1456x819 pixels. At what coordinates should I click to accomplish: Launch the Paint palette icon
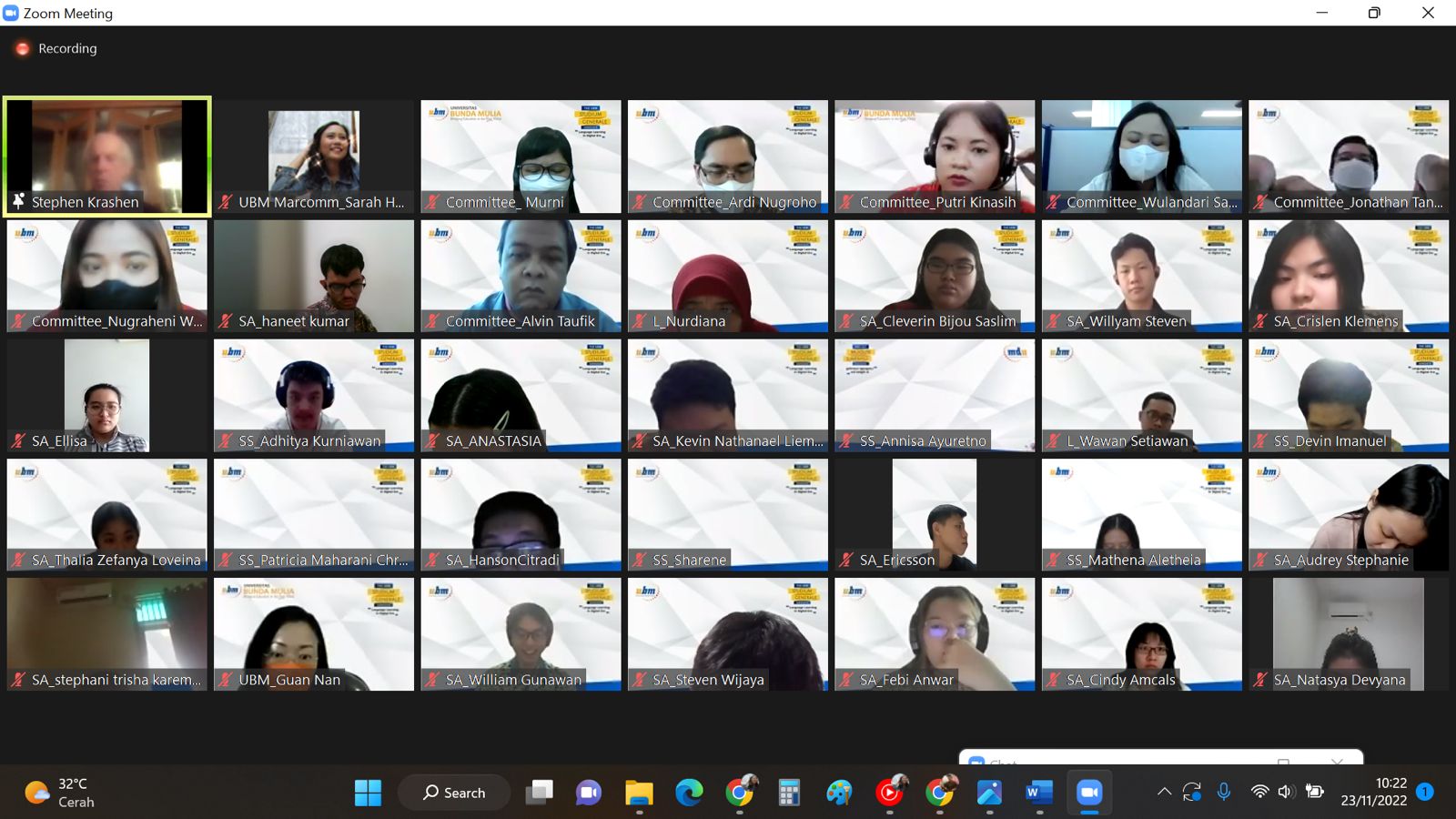pos(839,793)
